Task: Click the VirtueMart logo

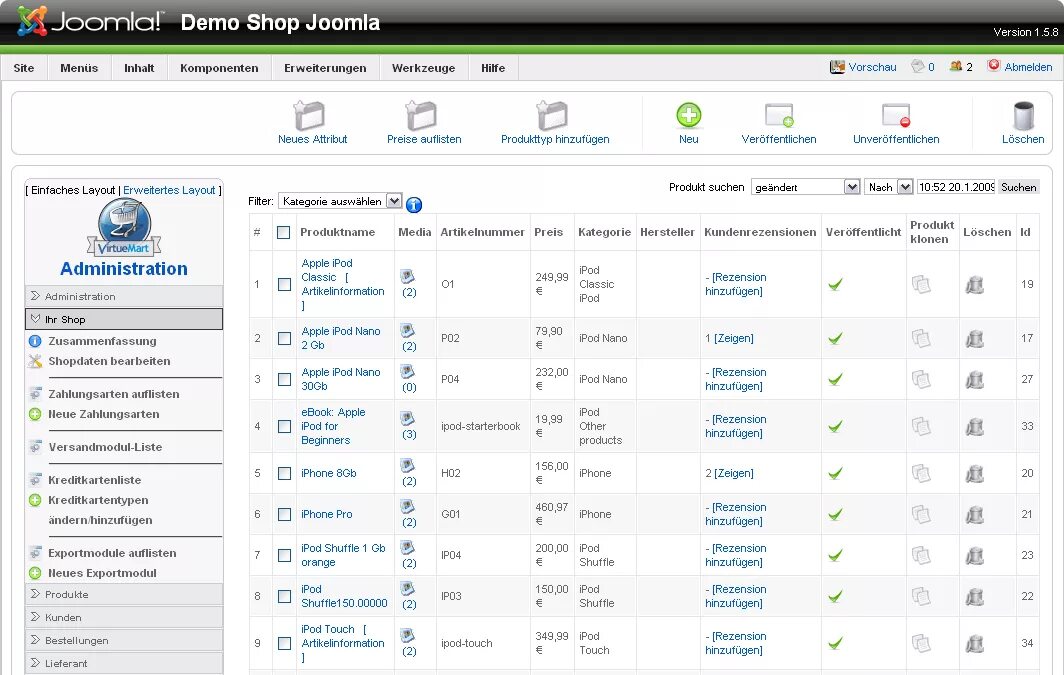Action: 124,229
